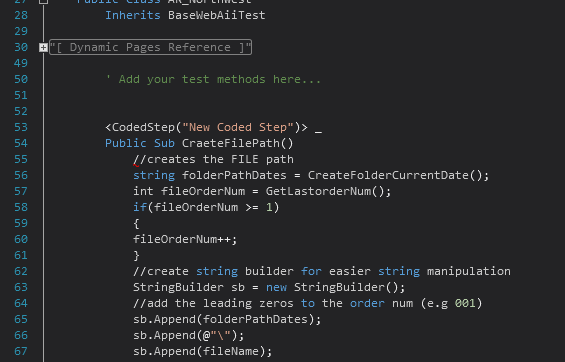Click line number 67 in the gutter
565x362 pixels.
[21, 351]
